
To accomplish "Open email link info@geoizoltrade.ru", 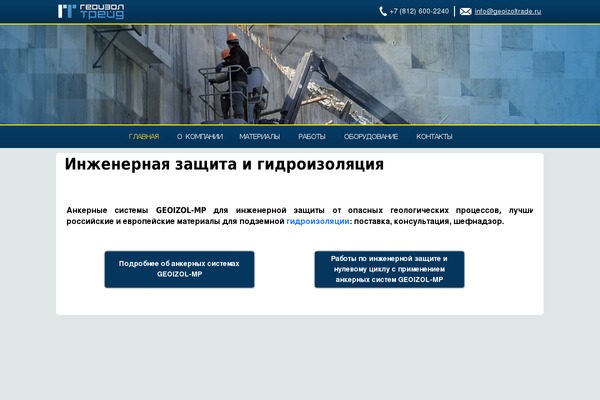I will click(508, 11).
